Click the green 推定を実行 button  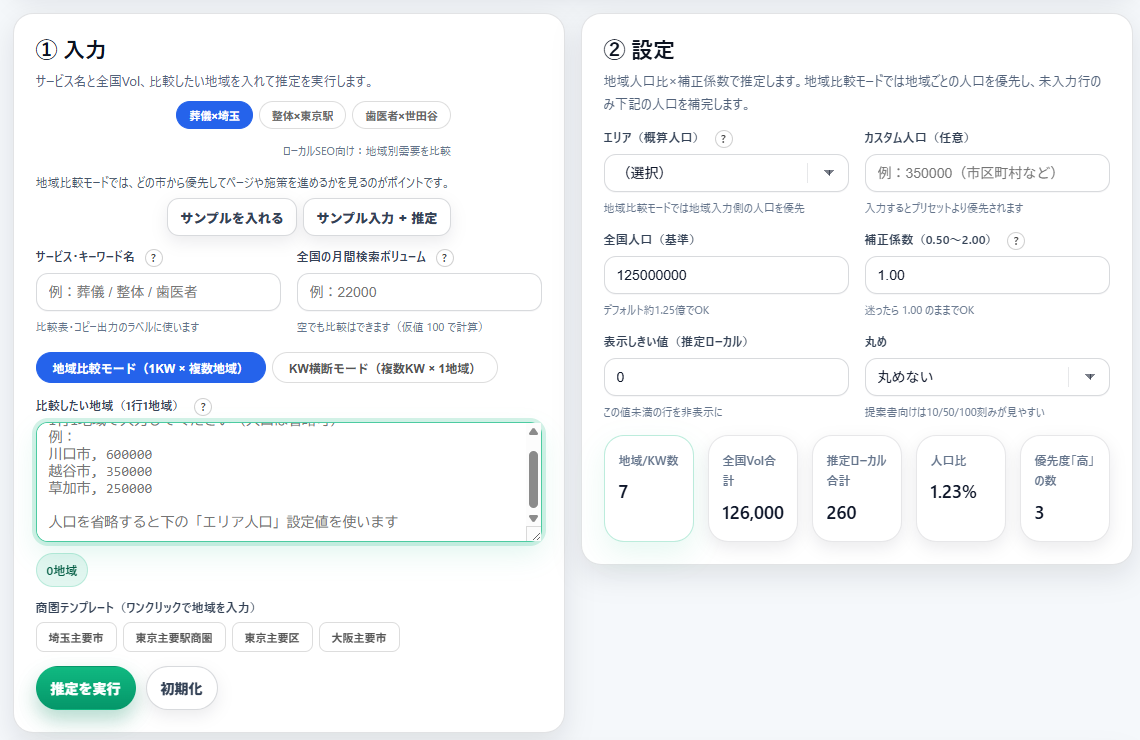pos(86,688)
